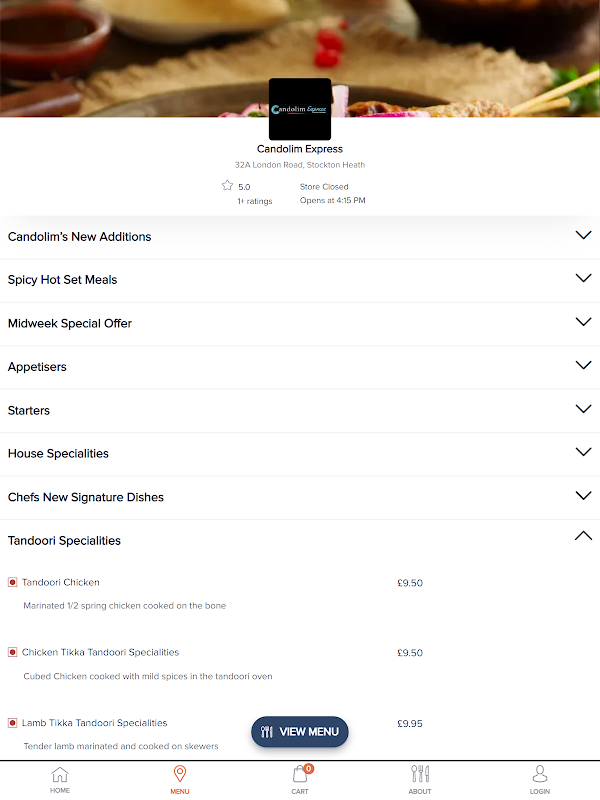Click the View Menu button

click(x=300, y=732)
